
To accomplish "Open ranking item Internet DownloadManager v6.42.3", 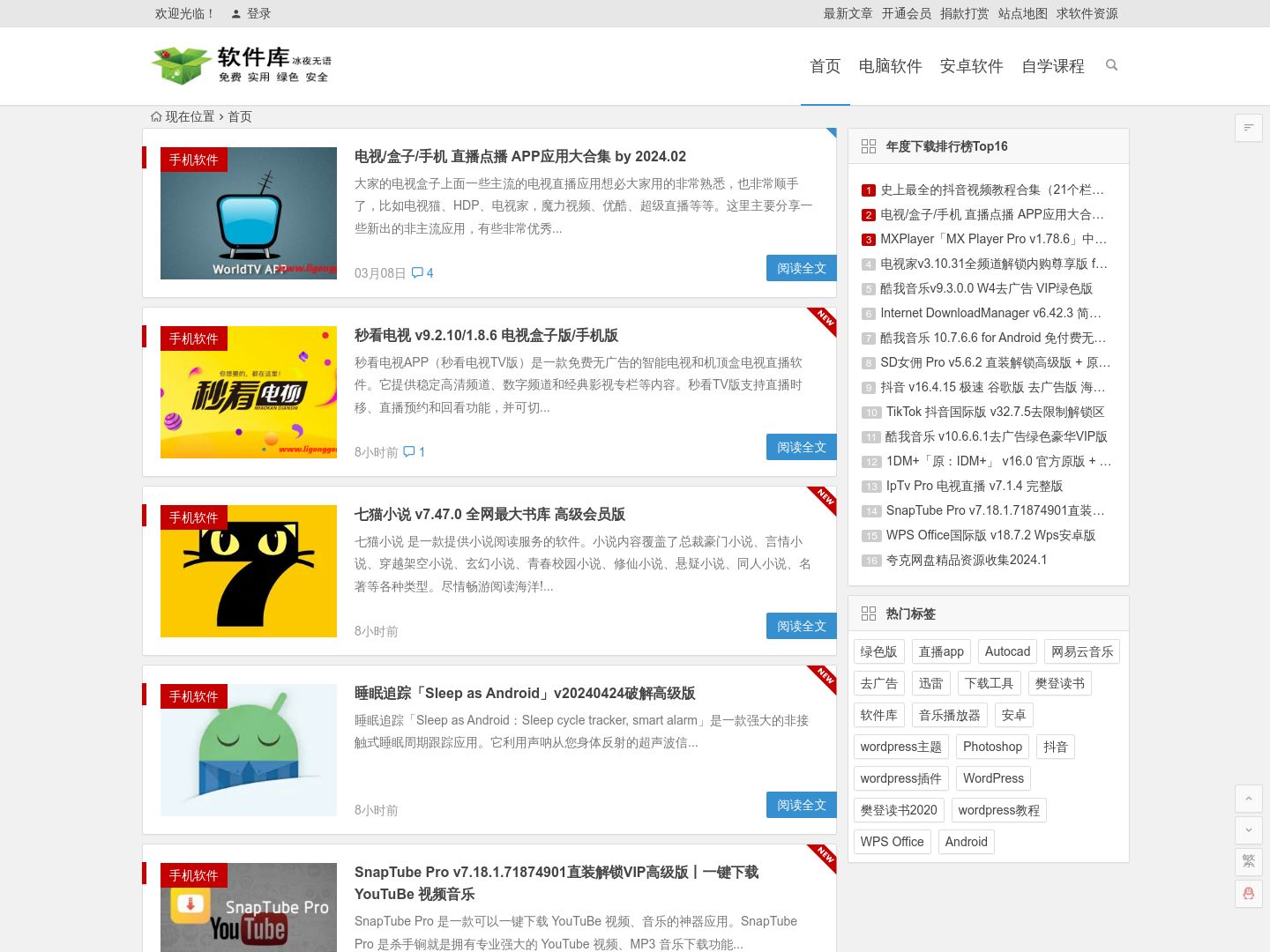I will [x=990, y=313].
